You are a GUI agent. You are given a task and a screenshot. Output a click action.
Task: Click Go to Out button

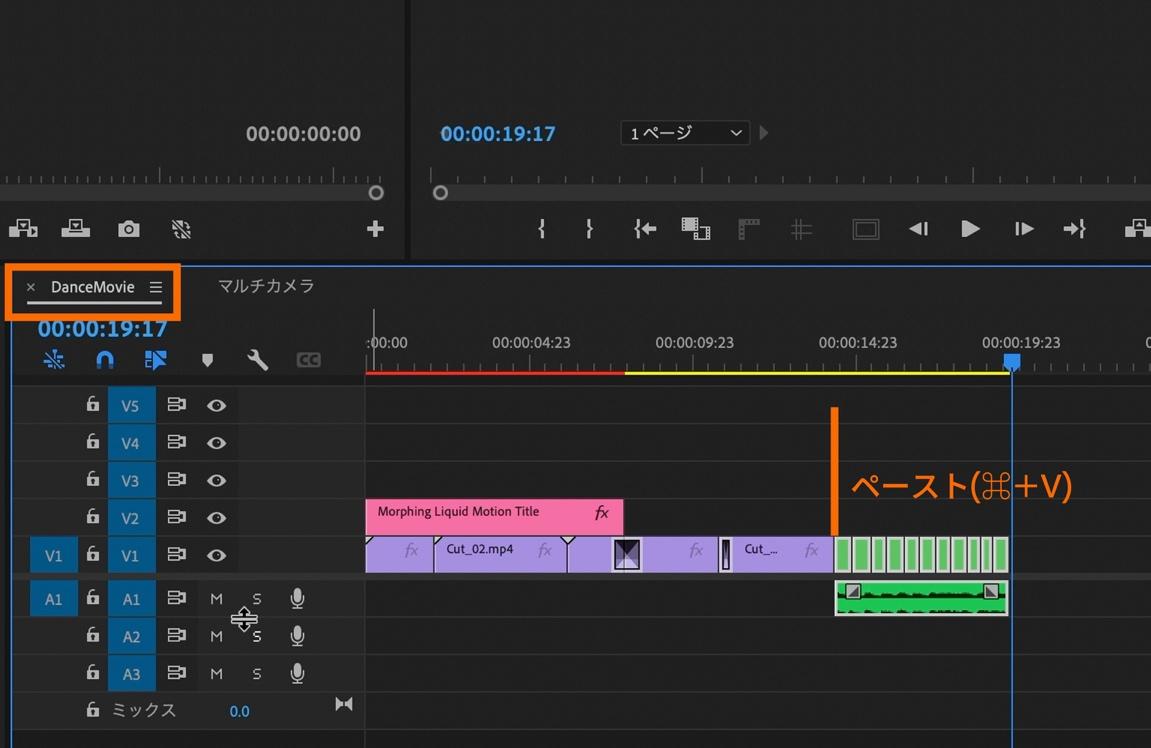(x=1075, y=229)
